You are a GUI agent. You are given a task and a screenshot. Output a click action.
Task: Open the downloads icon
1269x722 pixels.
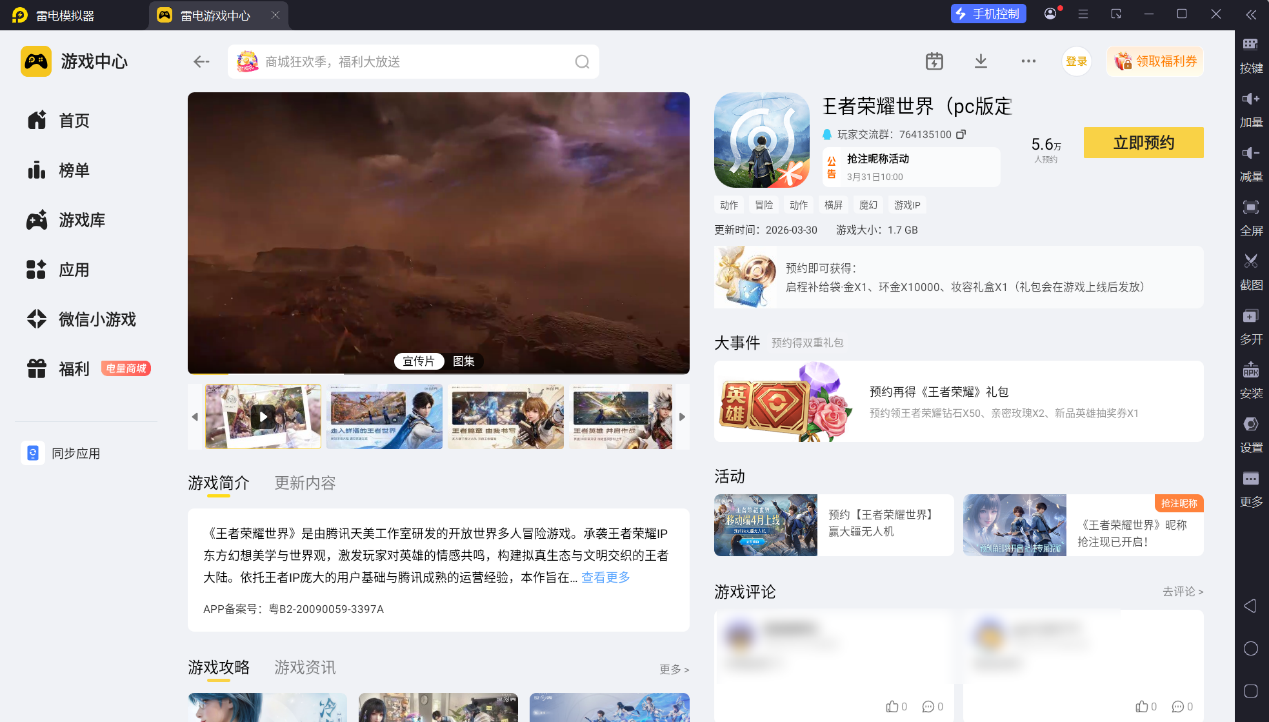coord(981,61)
